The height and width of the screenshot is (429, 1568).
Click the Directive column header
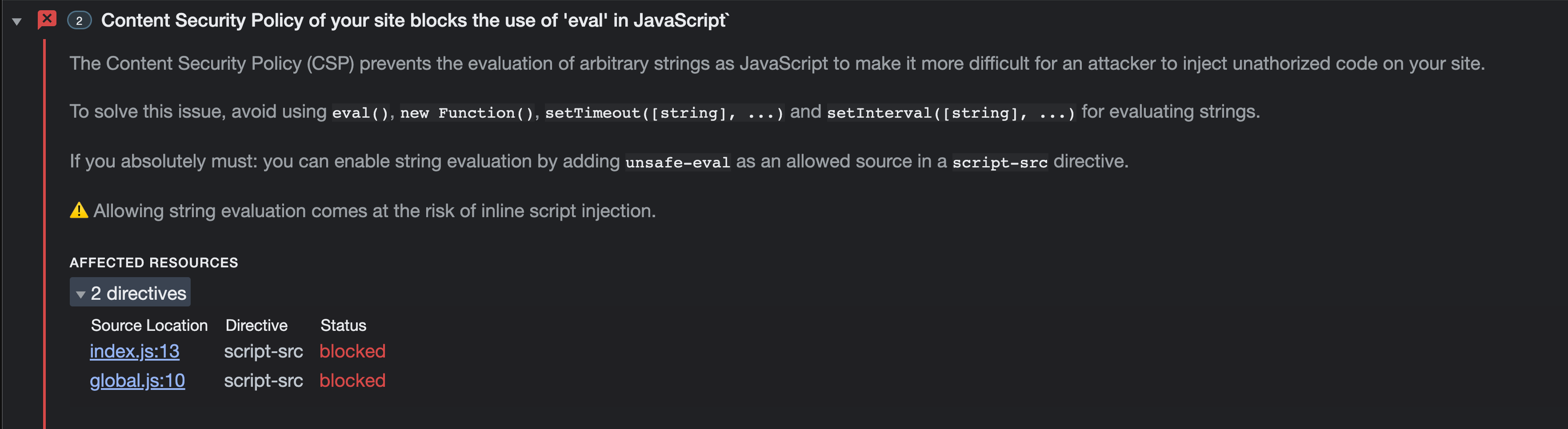click(x=256, y=326)
